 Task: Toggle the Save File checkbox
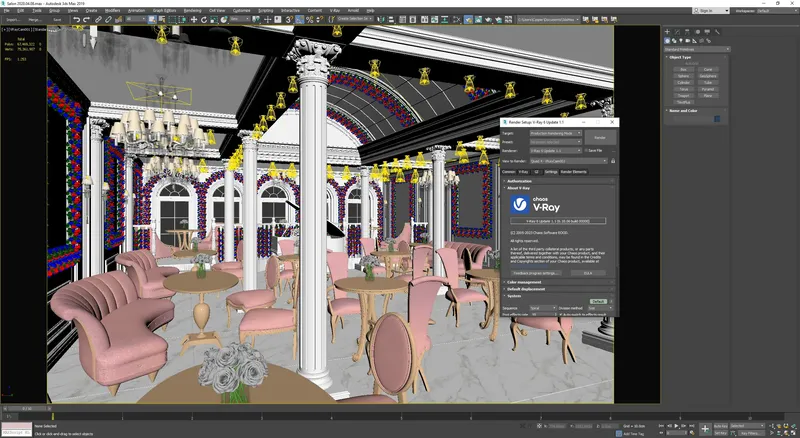(586, 151)
